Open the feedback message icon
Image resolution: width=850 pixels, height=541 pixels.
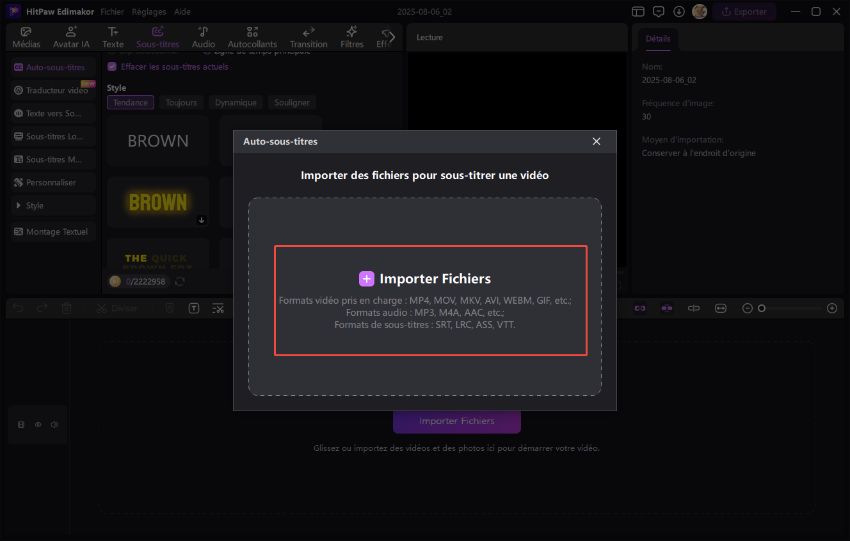tap(658, 11)
